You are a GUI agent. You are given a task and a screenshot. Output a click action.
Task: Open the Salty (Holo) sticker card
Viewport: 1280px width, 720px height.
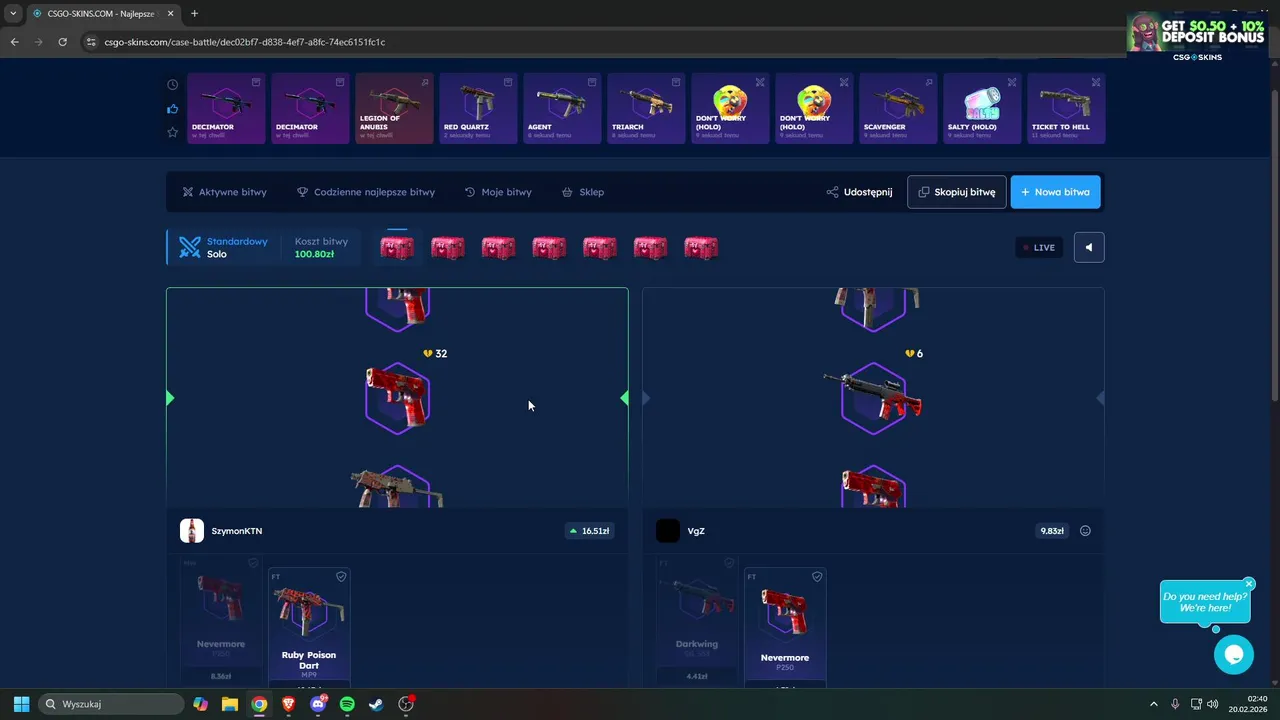tap(982, 108)
